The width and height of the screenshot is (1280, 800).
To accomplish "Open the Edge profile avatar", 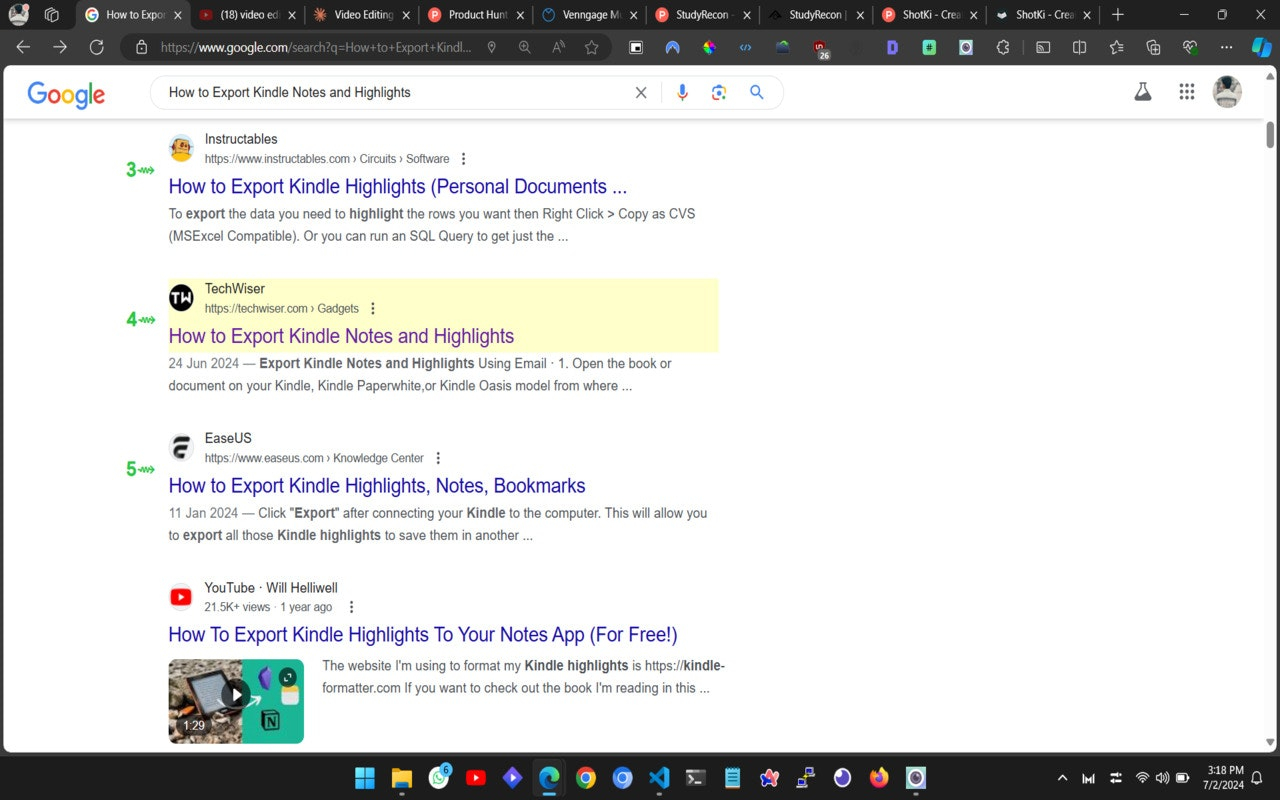I will 18,15.
